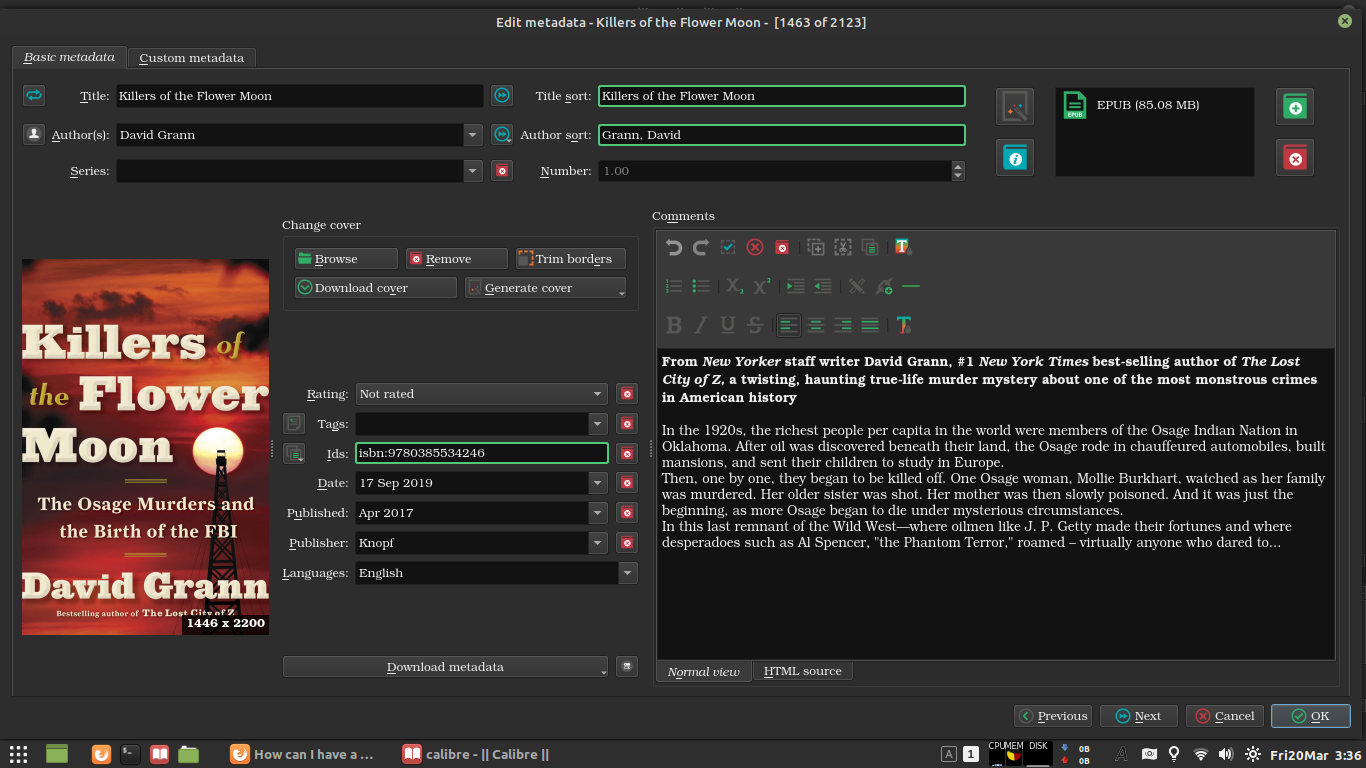Clear all tags
The image size is (1366, 768).
coord(627,424)
